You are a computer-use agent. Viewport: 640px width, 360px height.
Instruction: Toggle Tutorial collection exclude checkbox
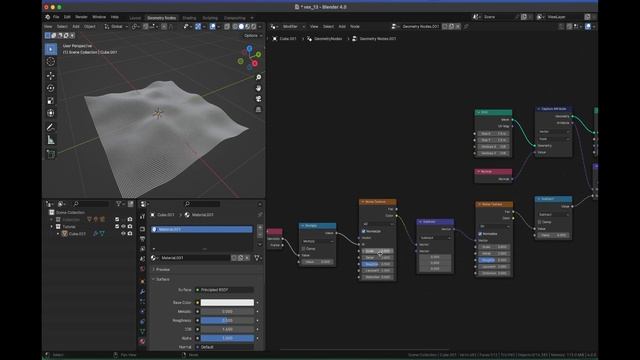[117, 227]
